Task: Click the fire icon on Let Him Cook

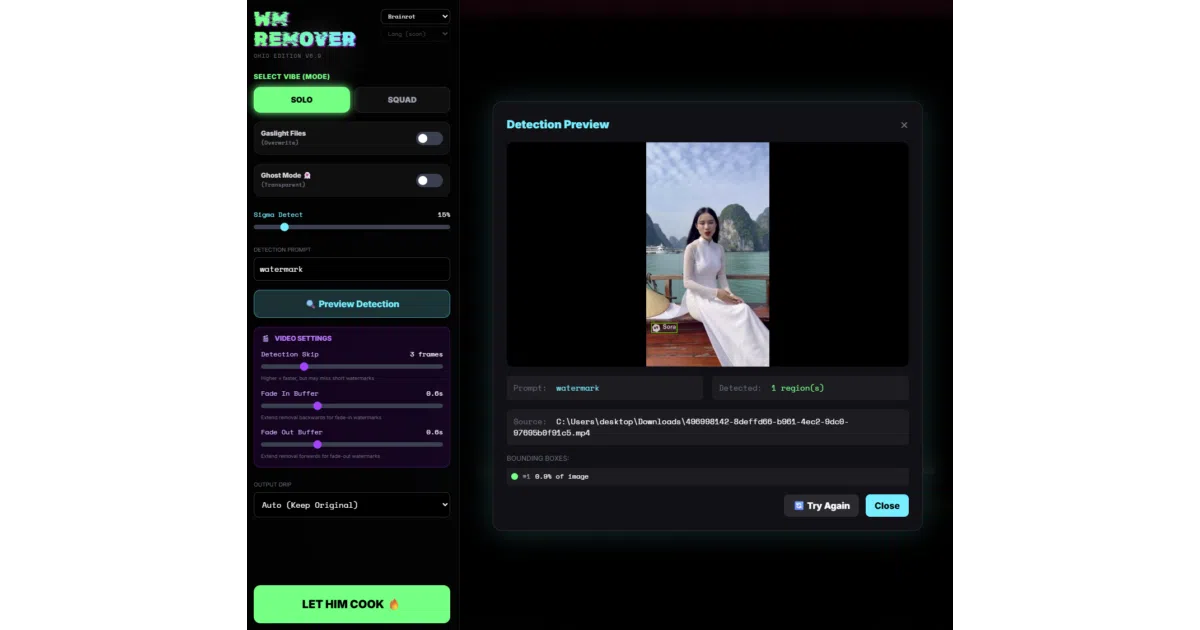Action: (394, 604)
